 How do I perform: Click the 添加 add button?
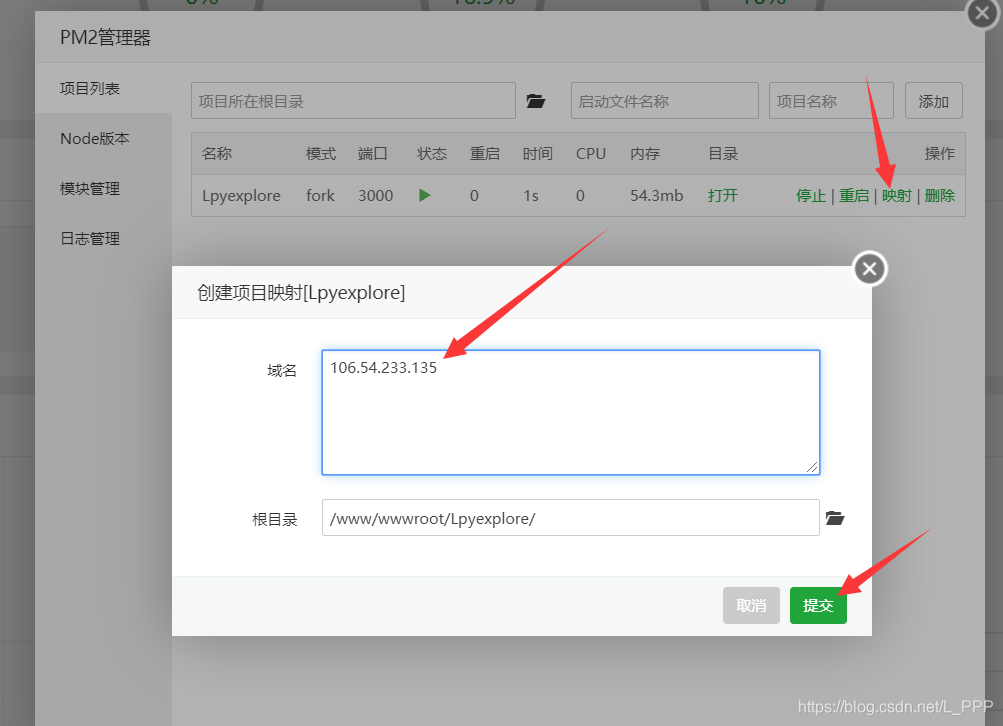(933, 101)
